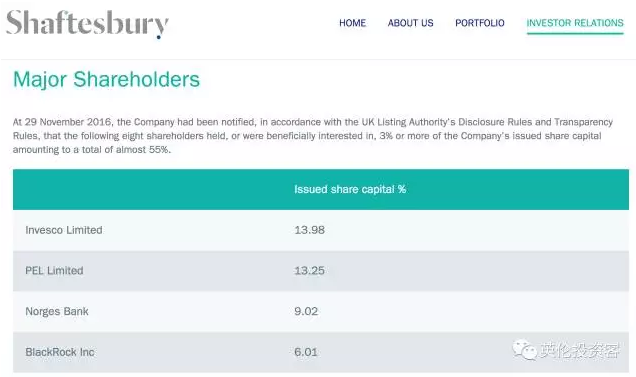Click the Major Shareholders heading
Viewport: 636px width, 377px height.
point(106,79)
